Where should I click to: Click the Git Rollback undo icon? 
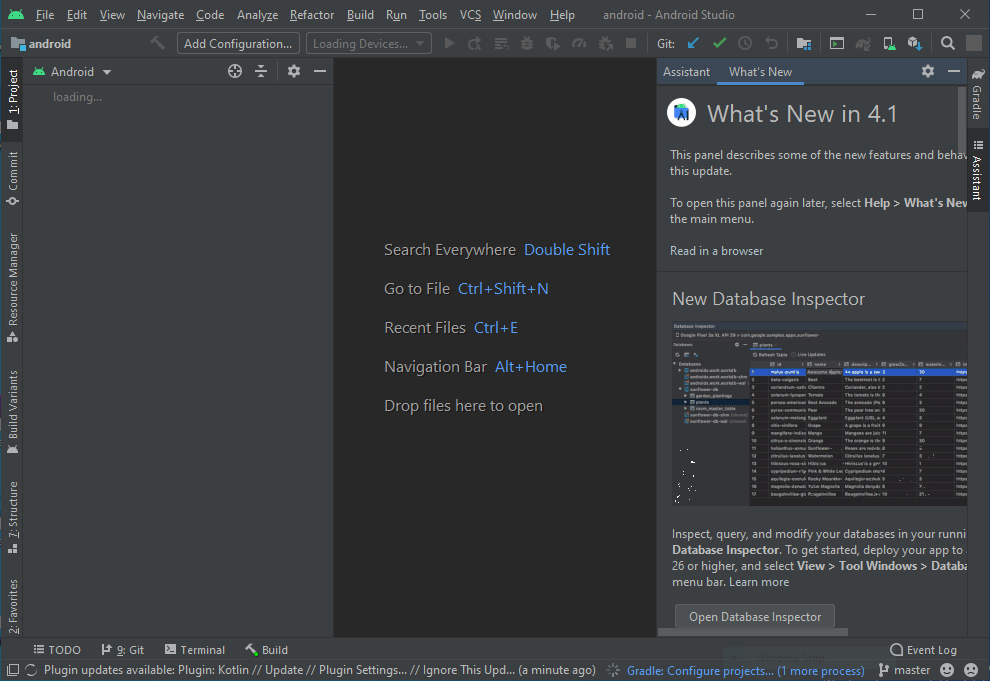(772, 44)
